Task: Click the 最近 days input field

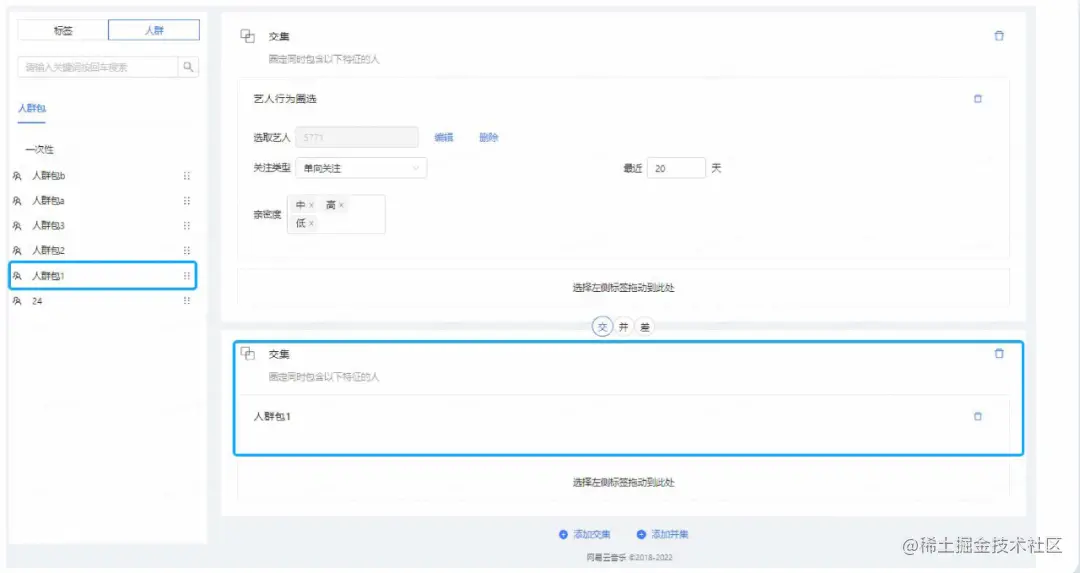Action: 676,168
